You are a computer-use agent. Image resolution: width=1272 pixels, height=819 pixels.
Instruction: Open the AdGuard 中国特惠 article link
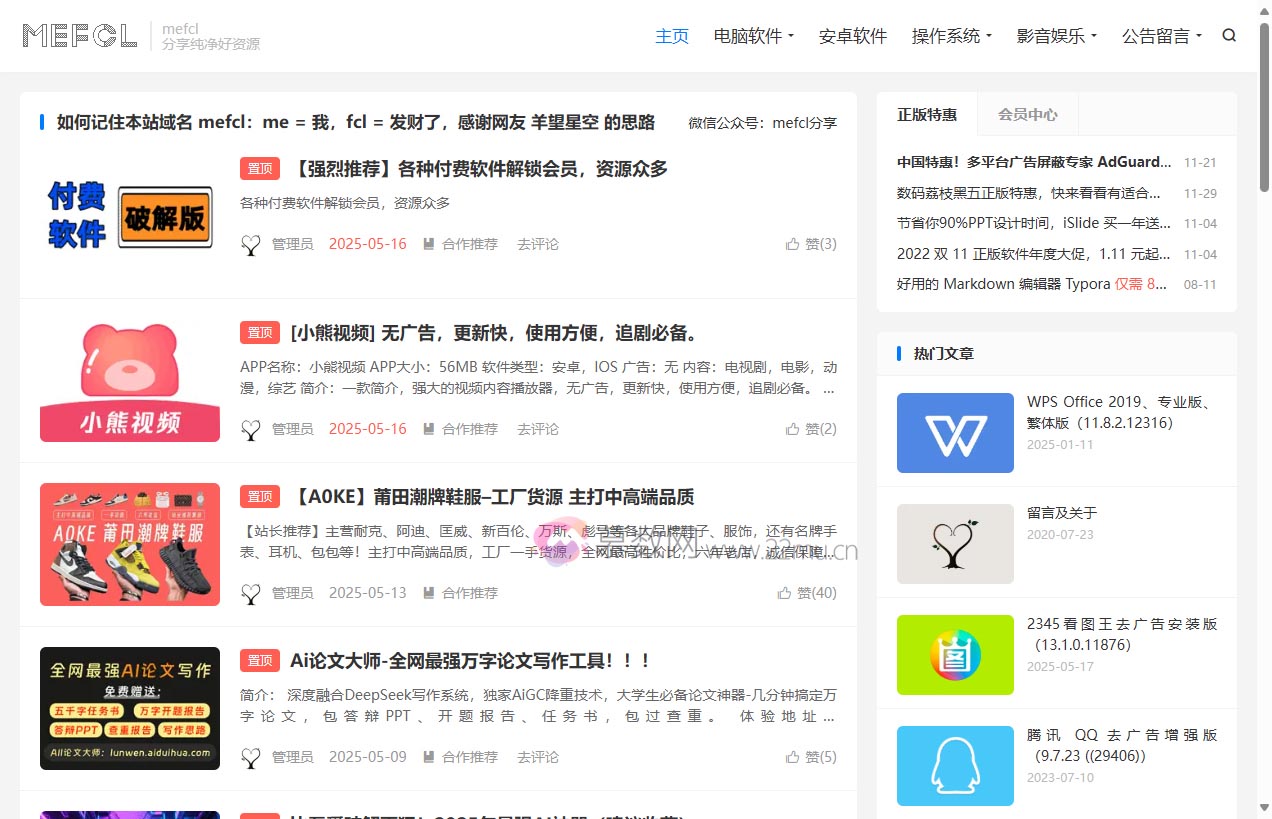coord(1033,162)
